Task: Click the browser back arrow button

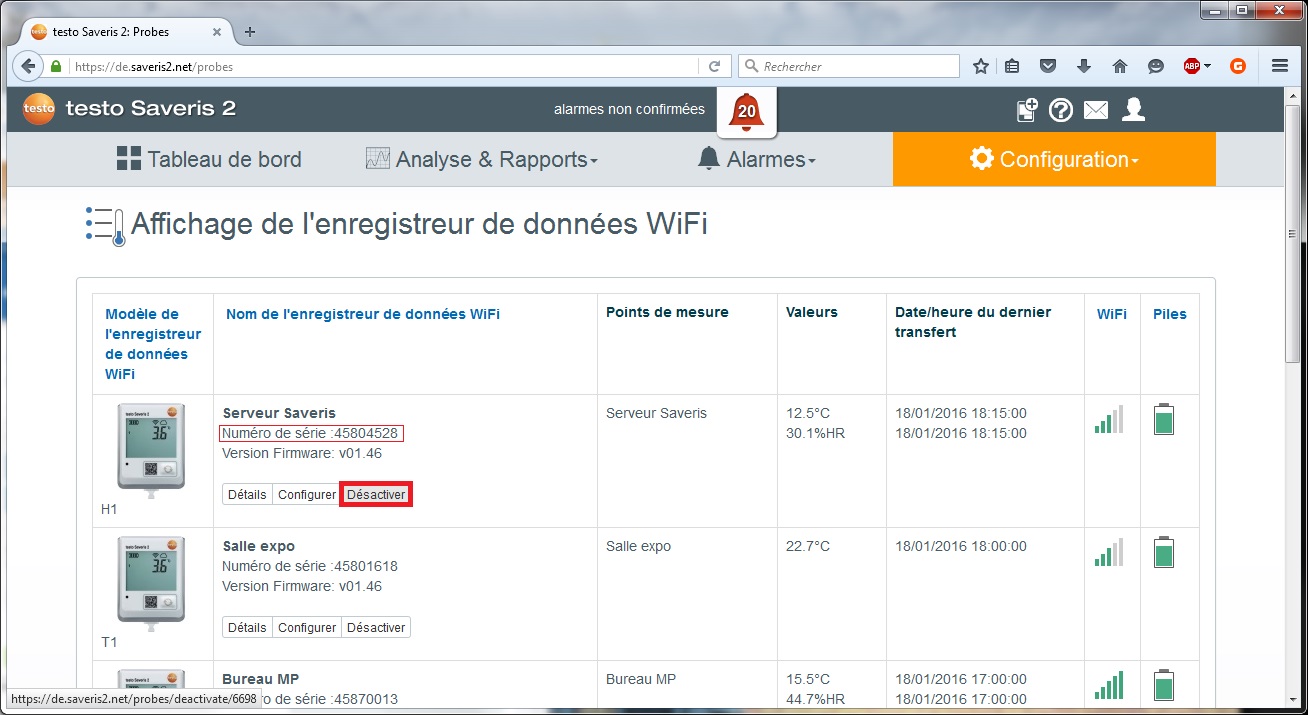Action: click(x=28, y=66)
